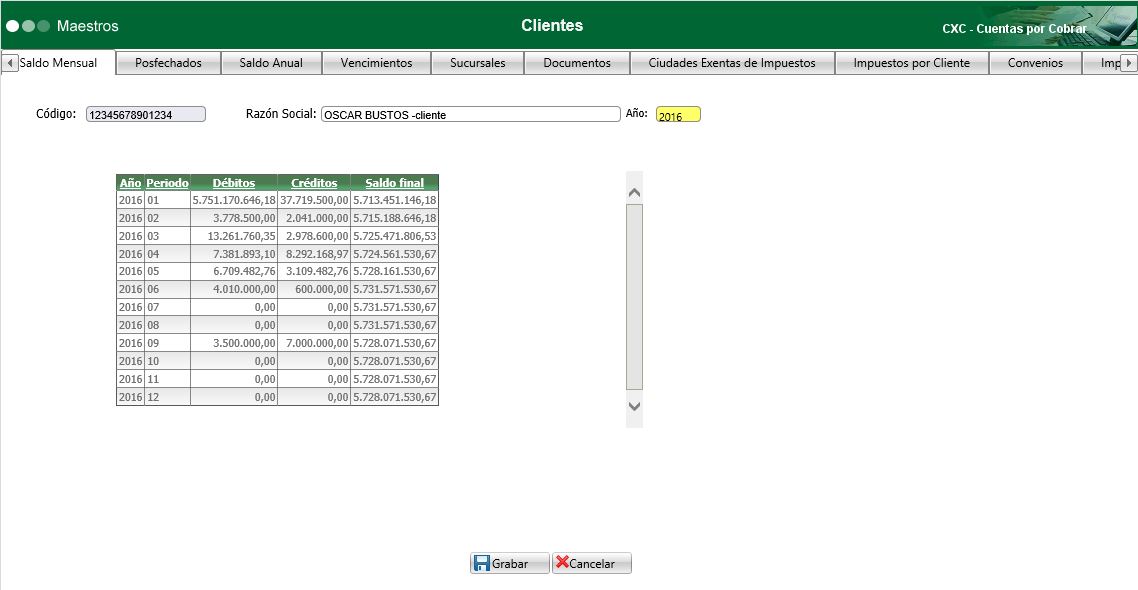The height and width of the screenshot is (590, 1138).
Task: Click period 12 cell
Action: (x=167, y=397)
